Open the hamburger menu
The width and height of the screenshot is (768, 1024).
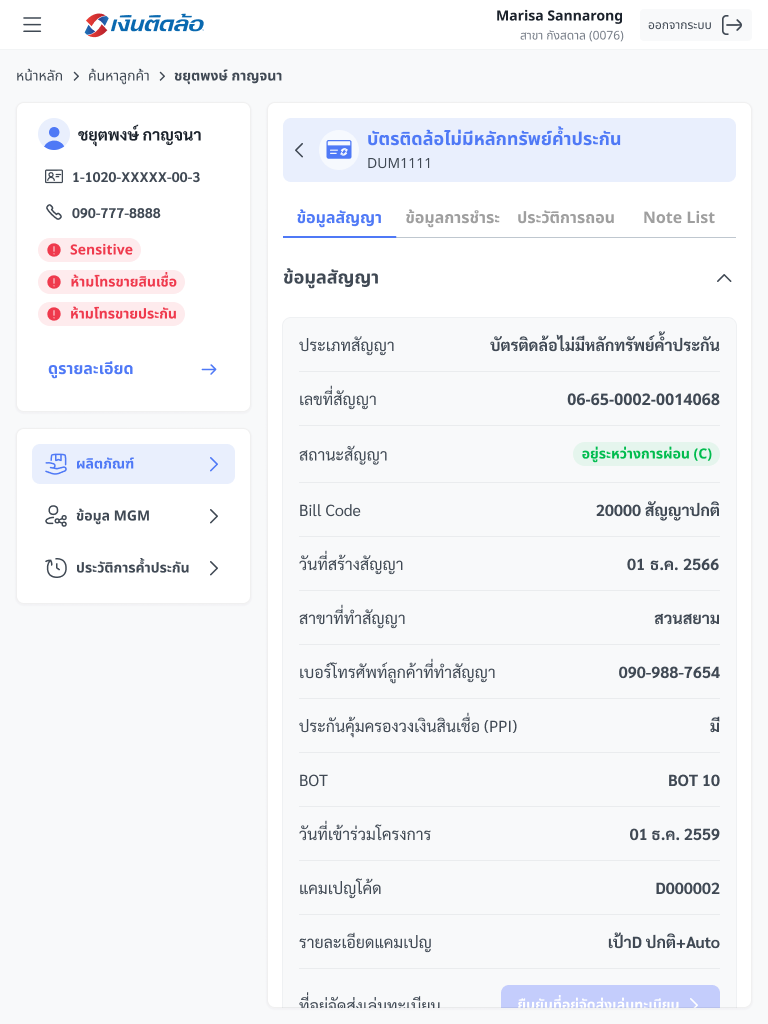tap(32, 25)
